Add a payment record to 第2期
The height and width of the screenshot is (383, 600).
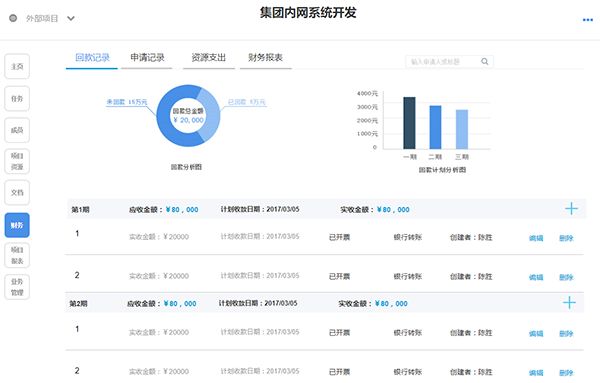tap(569, 303)
